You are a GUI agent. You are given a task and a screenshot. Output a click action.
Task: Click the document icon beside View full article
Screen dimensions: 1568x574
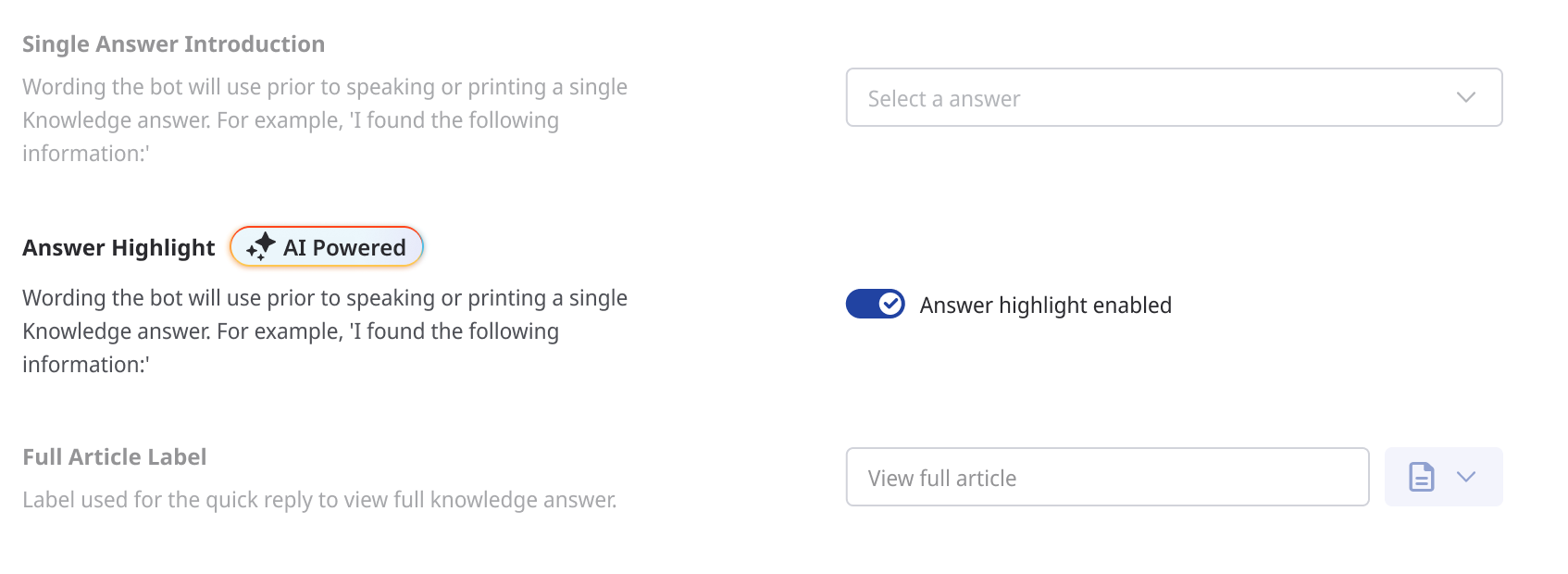1421,477
